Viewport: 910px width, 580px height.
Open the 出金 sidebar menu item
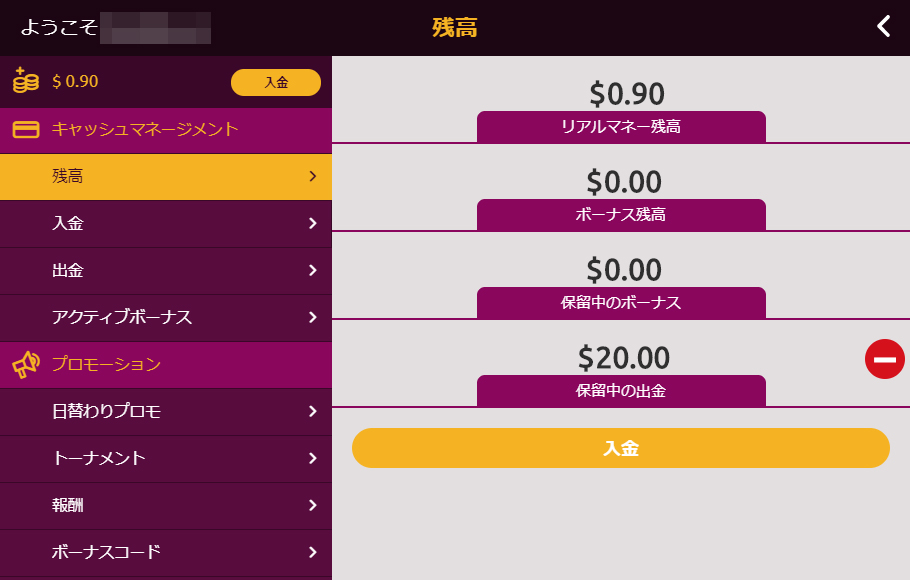(x=166, y=271)
